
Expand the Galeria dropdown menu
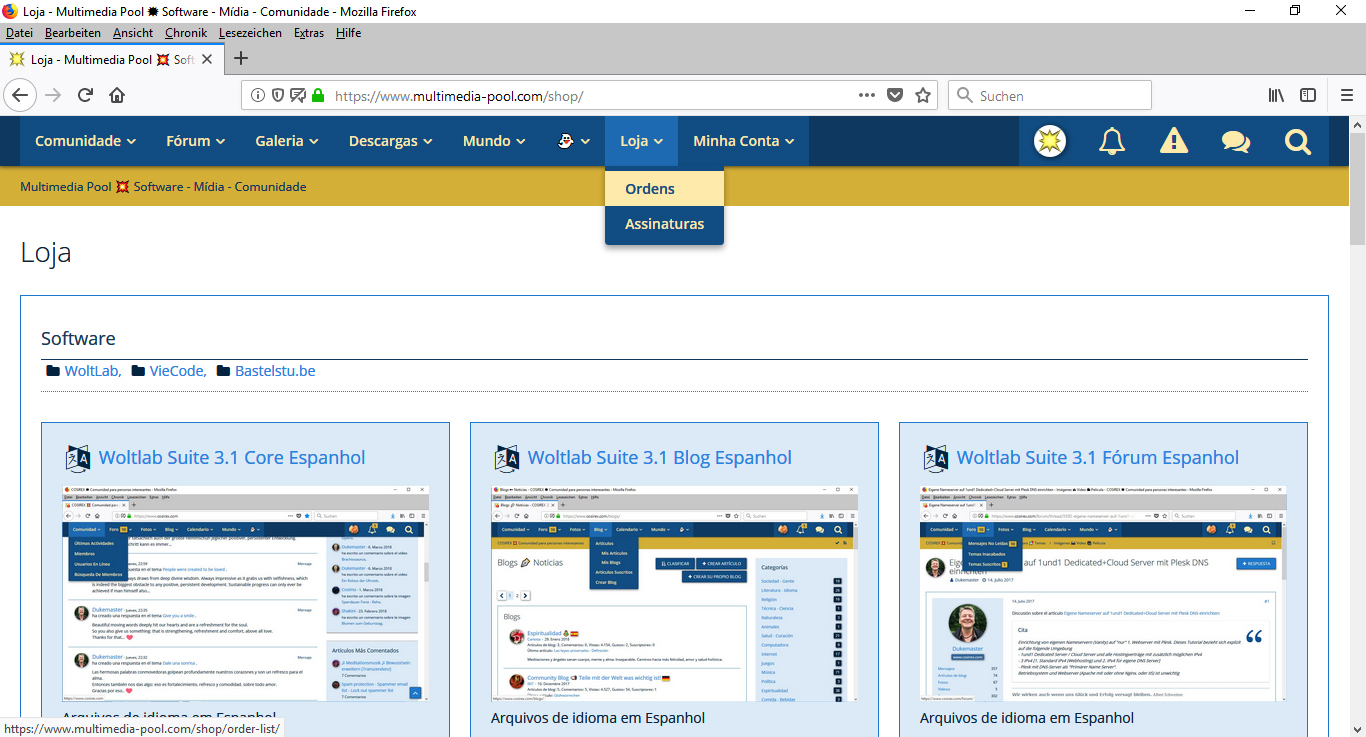(286, 141)
